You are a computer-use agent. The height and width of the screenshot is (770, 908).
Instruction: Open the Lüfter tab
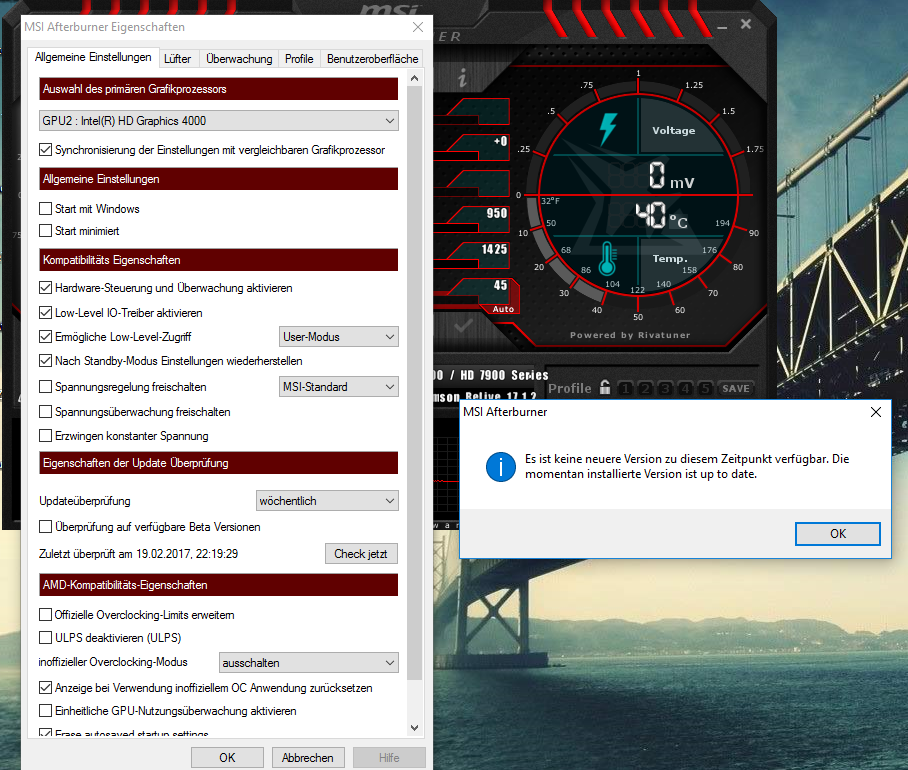click(x=177, y=59)
